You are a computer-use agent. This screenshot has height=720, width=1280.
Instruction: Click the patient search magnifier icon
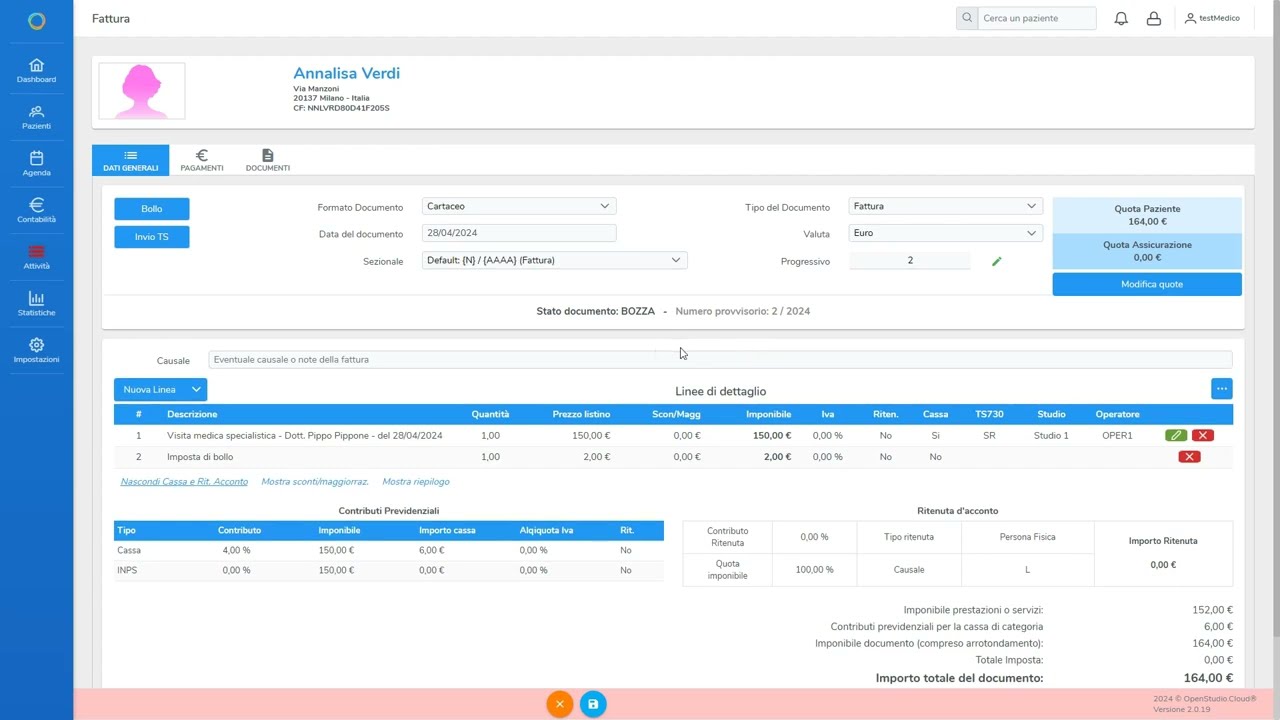(966, 18)
